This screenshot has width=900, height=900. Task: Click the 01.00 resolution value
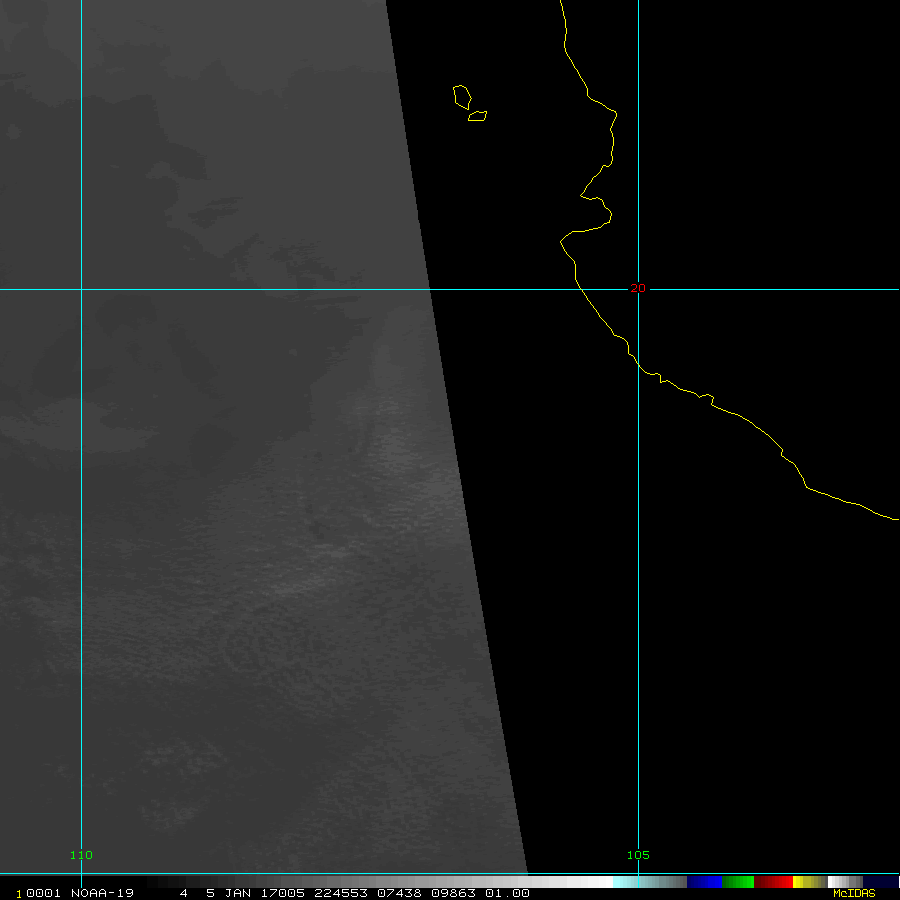[x=507, y=893]
